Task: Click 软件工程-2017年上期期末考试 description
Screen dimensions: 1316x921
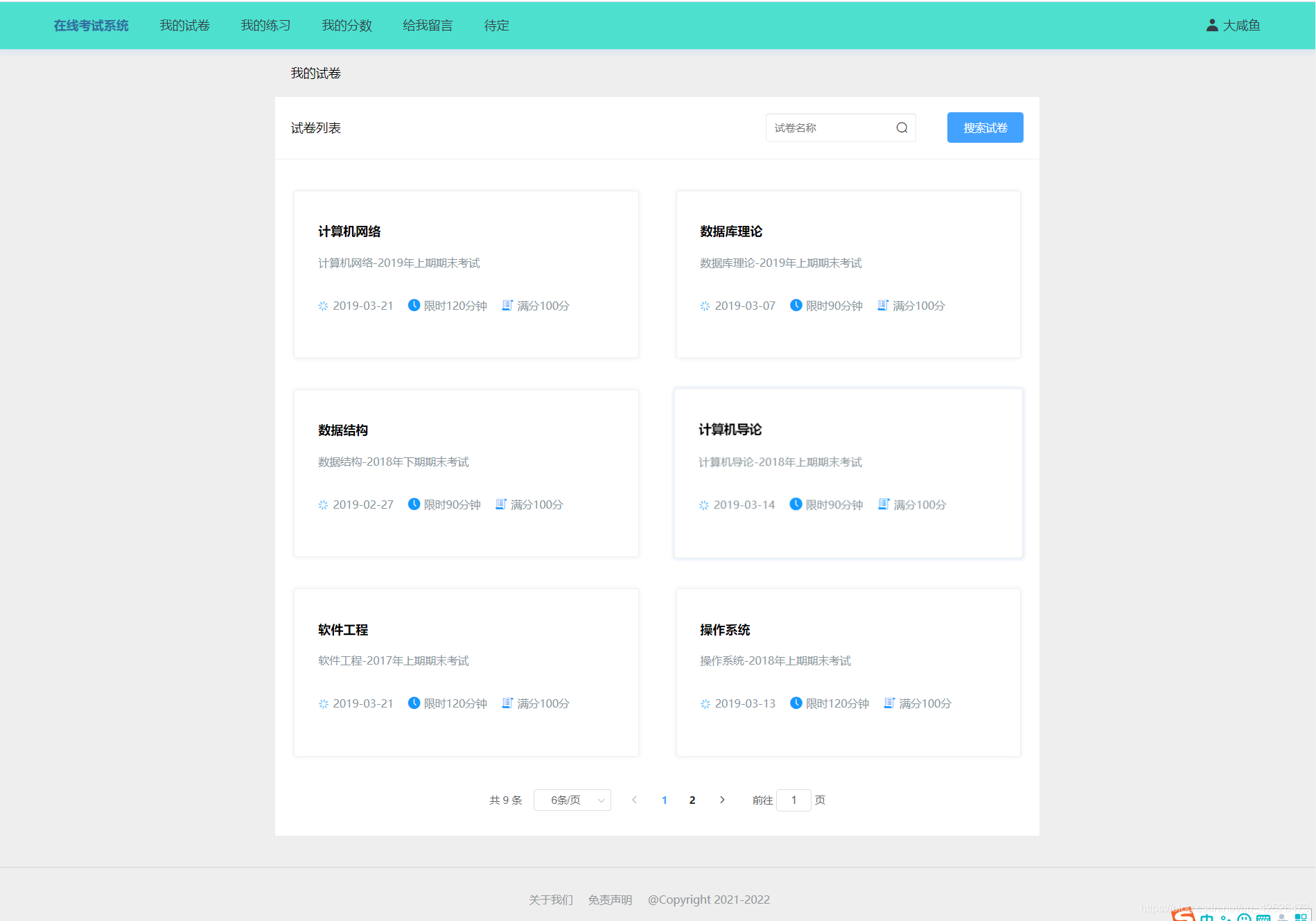Action: 394,661
